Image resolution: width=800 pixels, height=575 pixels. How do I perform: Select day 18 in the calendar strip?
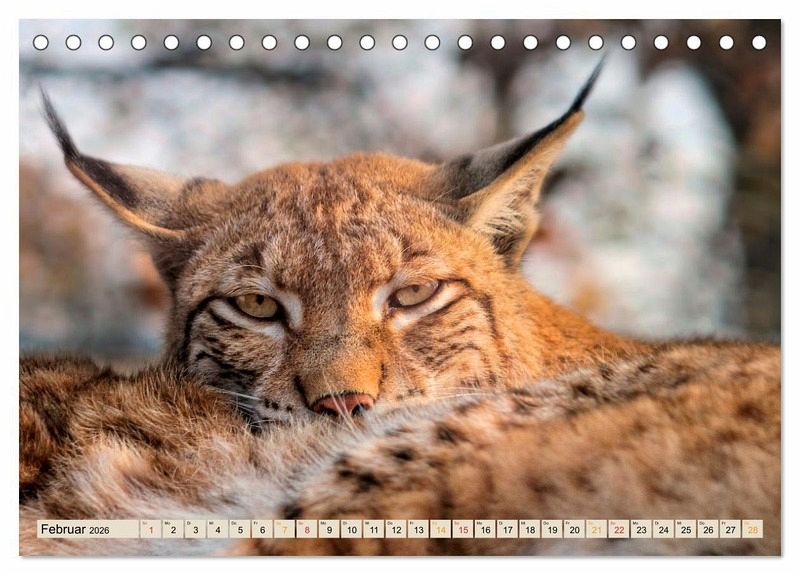click(530, 529)
